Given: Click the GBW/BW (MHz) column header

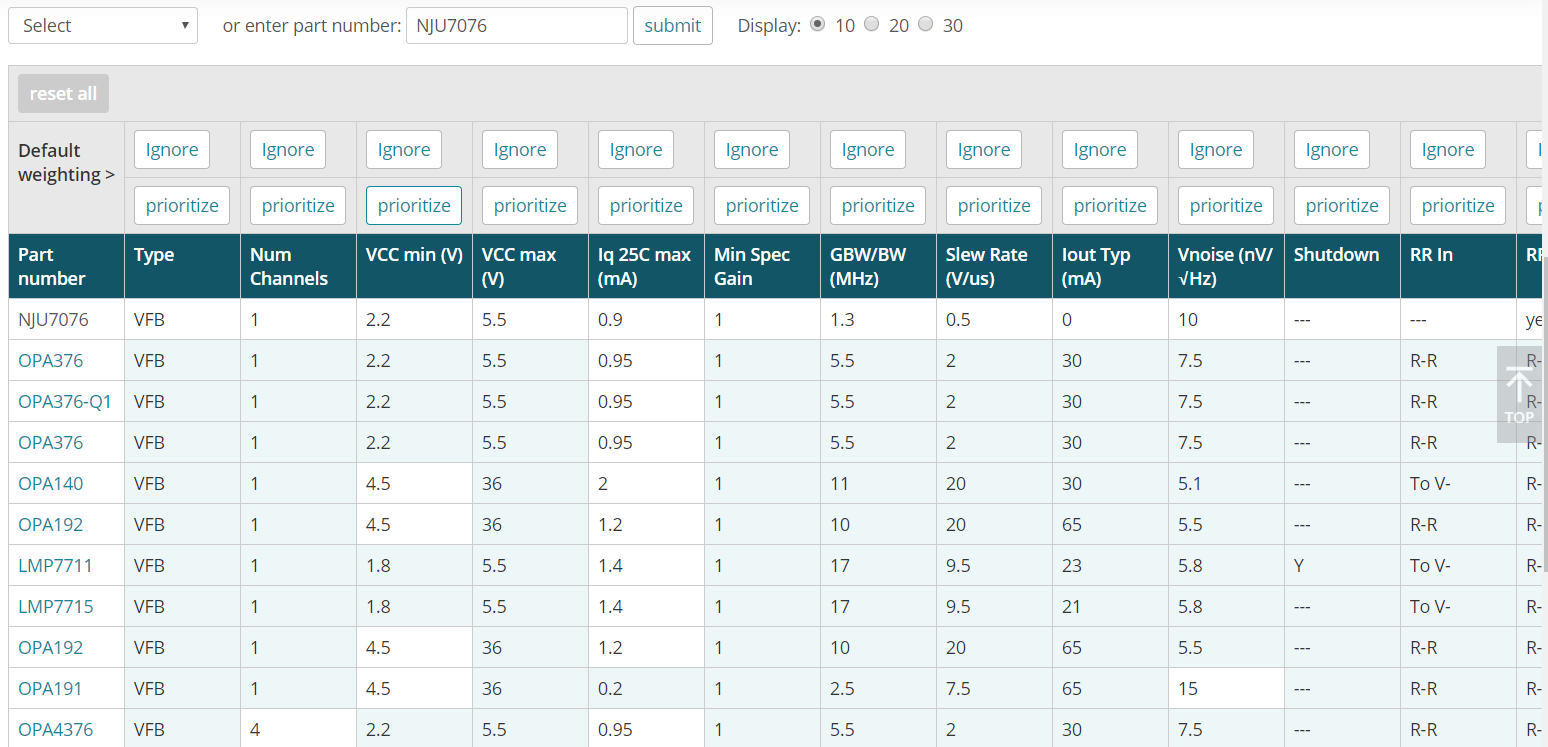Looking at the screenshot, I should [x=867, y=266].
